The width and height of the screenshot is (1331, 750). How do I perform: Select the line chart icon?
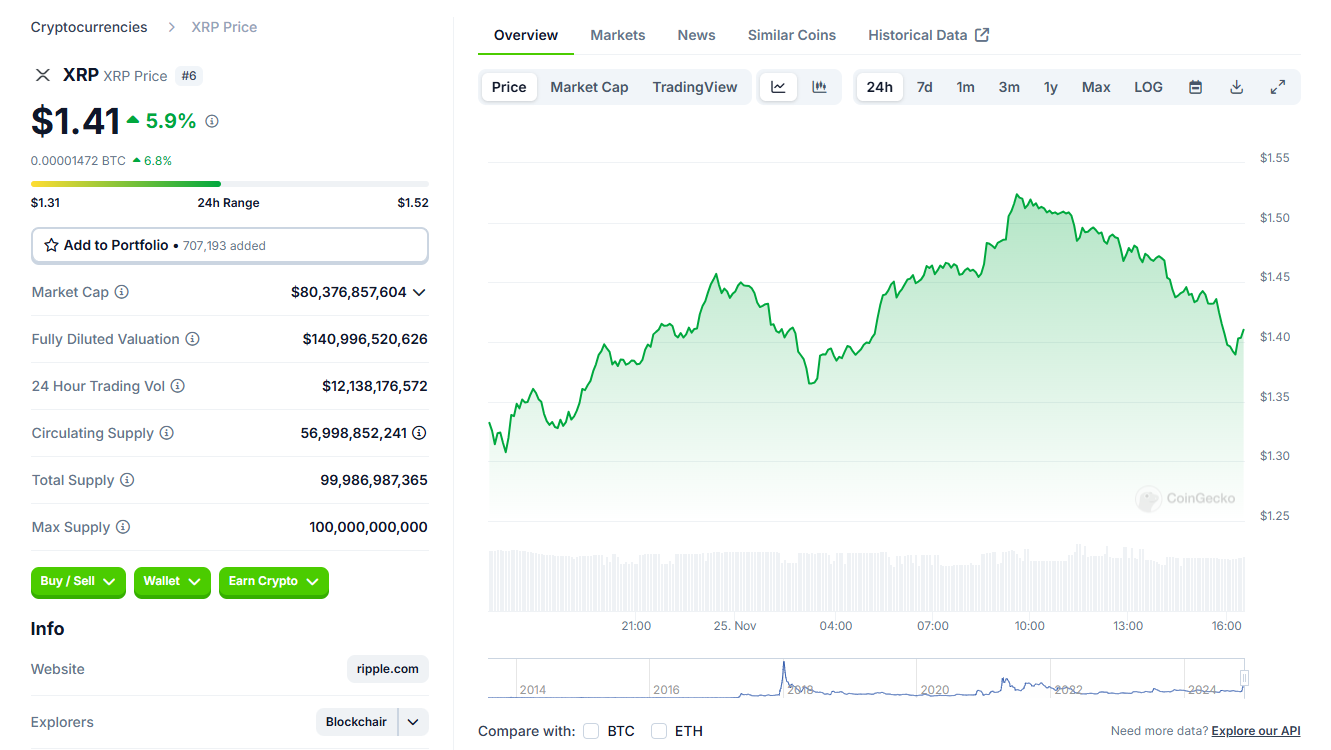pos(778,87)
